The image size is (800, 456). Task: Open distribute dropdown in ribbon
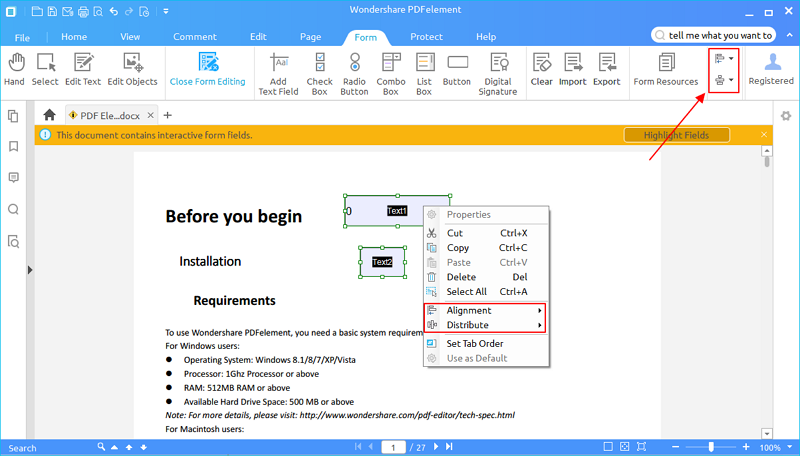point(724,80)
